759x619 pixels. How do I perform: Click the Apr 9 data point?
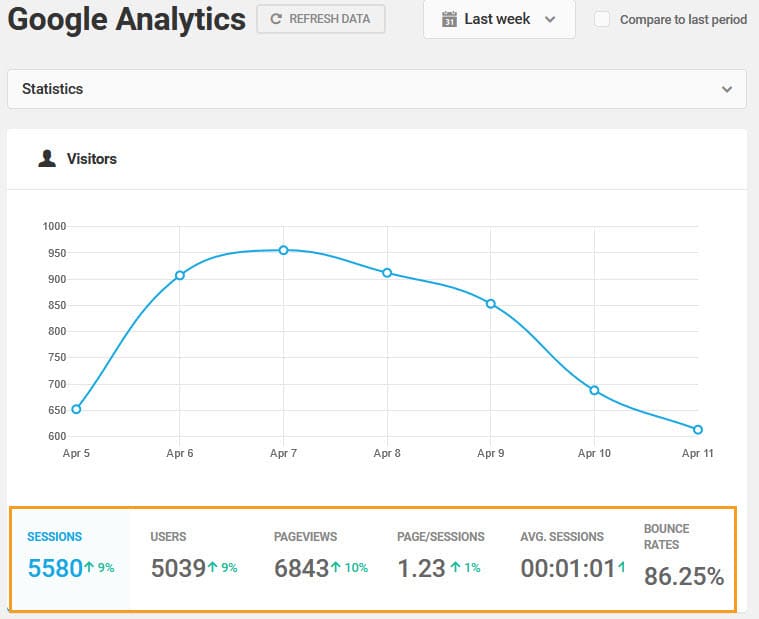[491, 304]
